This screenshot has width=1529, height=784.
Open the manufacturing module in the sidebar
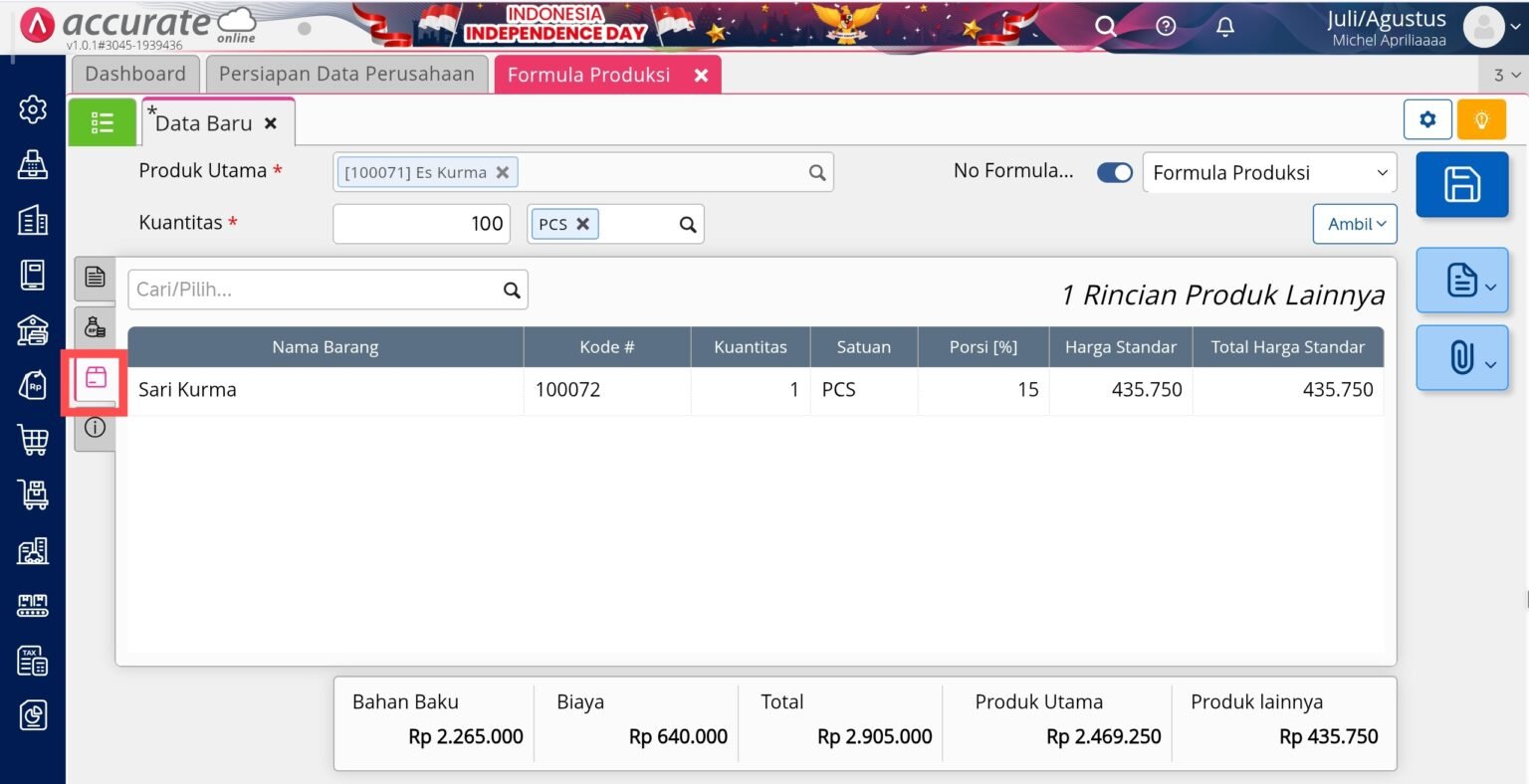33,605
